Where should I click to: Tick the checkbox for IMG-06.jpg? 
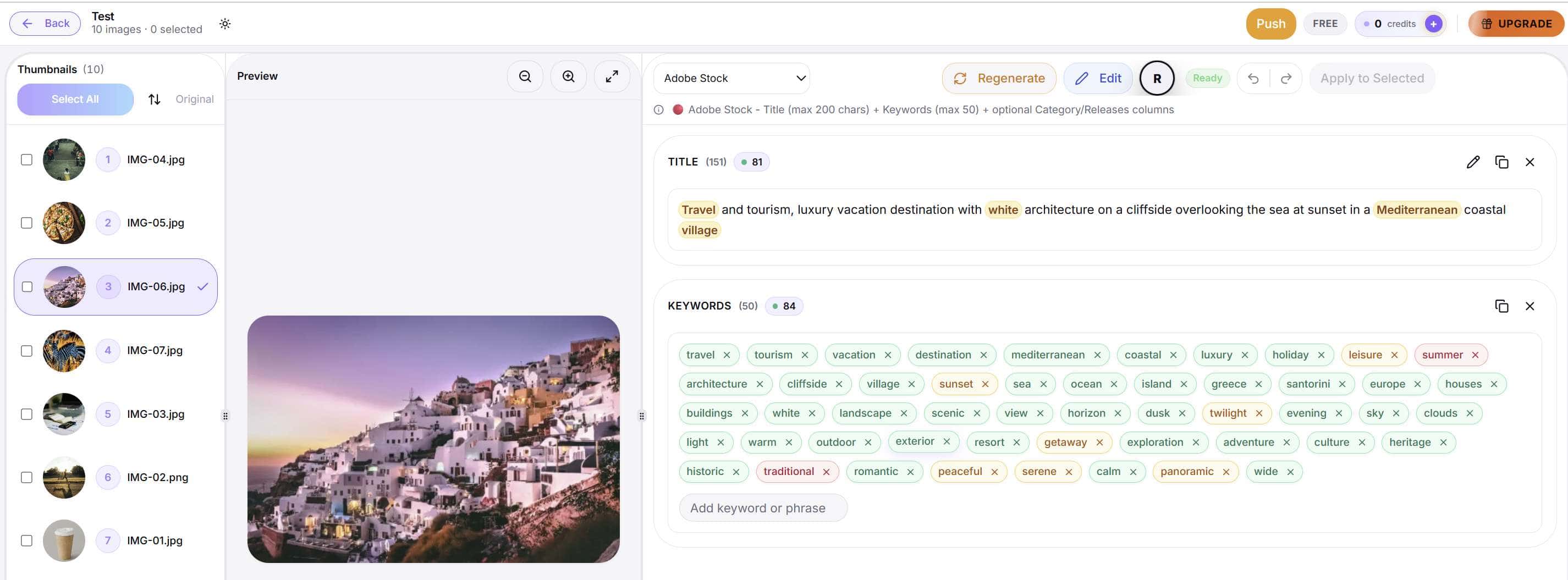click(27, 286)
